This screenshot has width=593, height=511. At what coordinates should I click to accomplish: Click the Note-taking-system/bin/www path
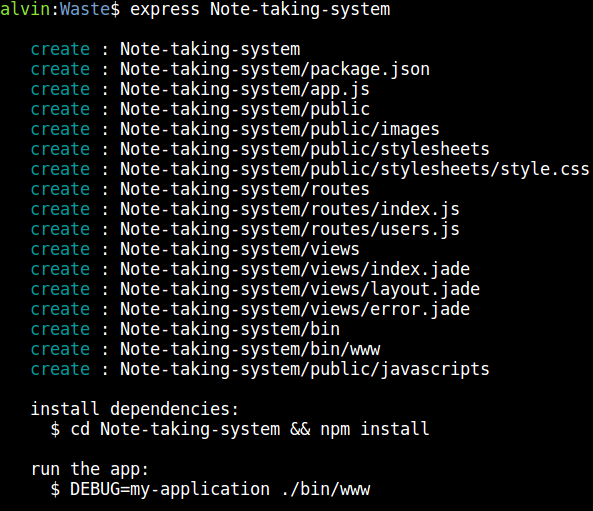click(250, 349)
